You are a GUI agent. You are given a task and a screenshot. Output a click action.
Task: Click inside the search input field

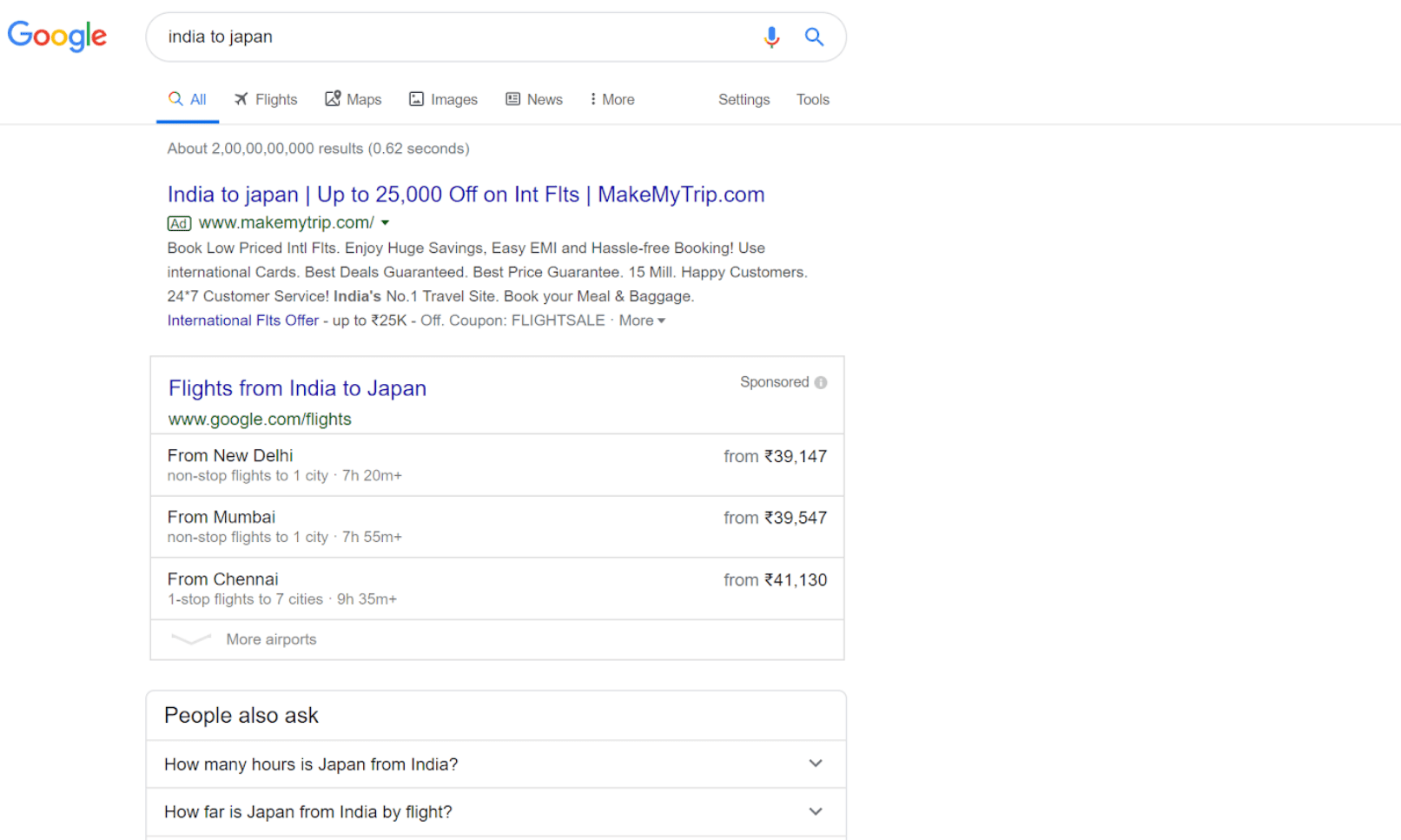pyautogui.click(x=452, y=36)
